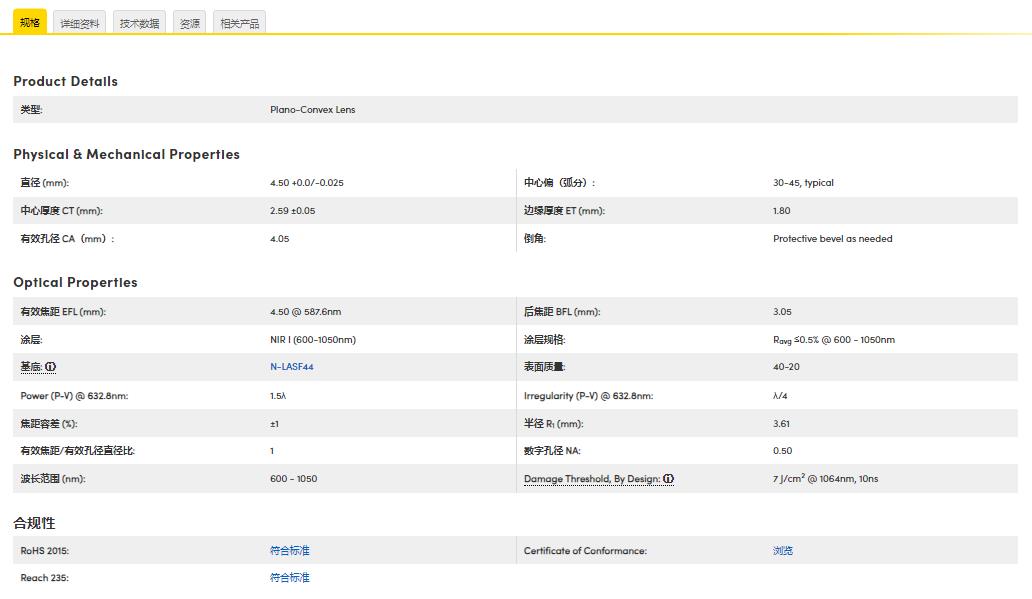
Task: Click the 7 J/cm² damage threshold value
Action: tap(825, 479)
